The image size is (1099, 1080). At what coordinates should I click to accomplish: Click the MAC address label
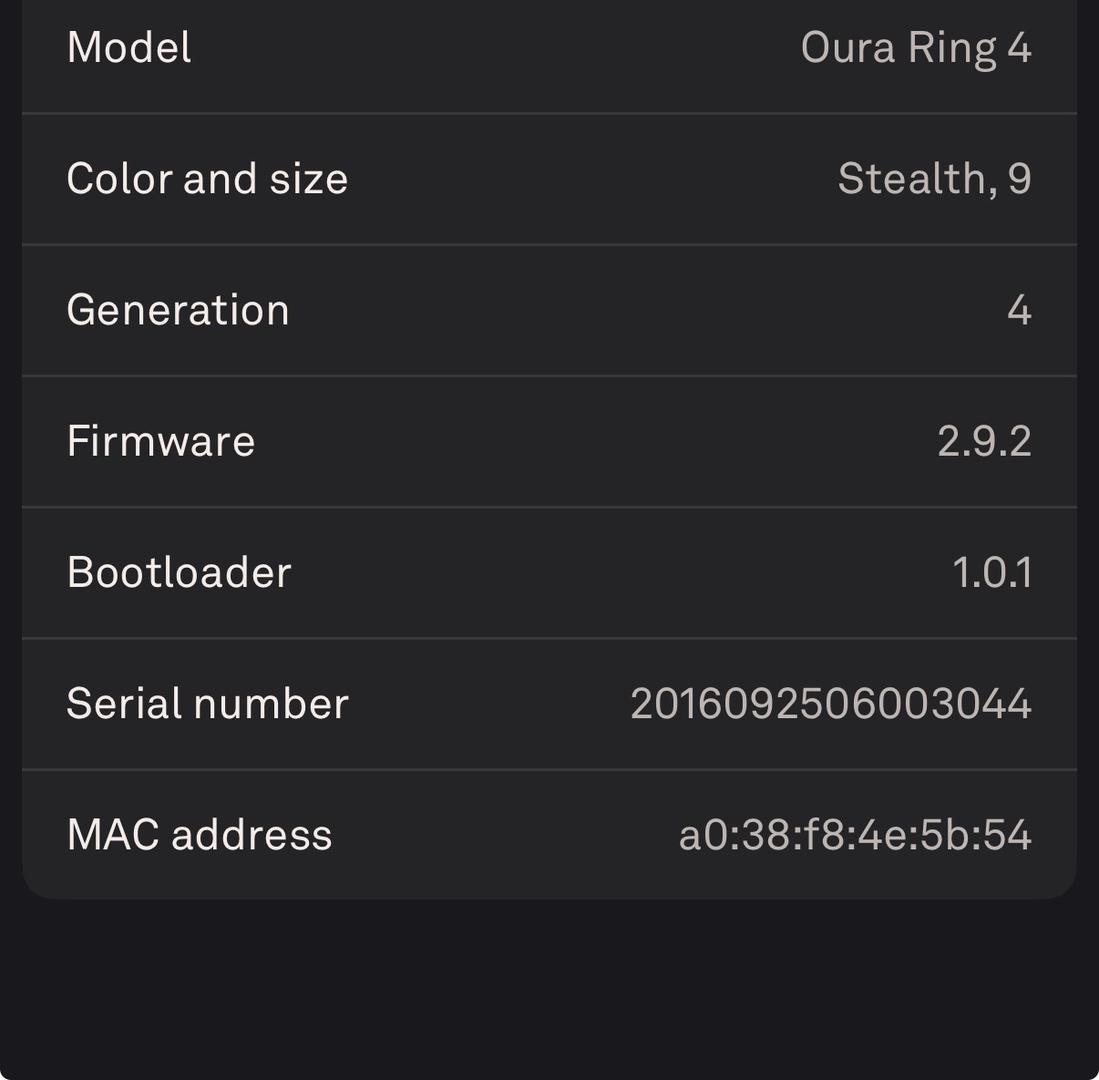tap(199, 834)
